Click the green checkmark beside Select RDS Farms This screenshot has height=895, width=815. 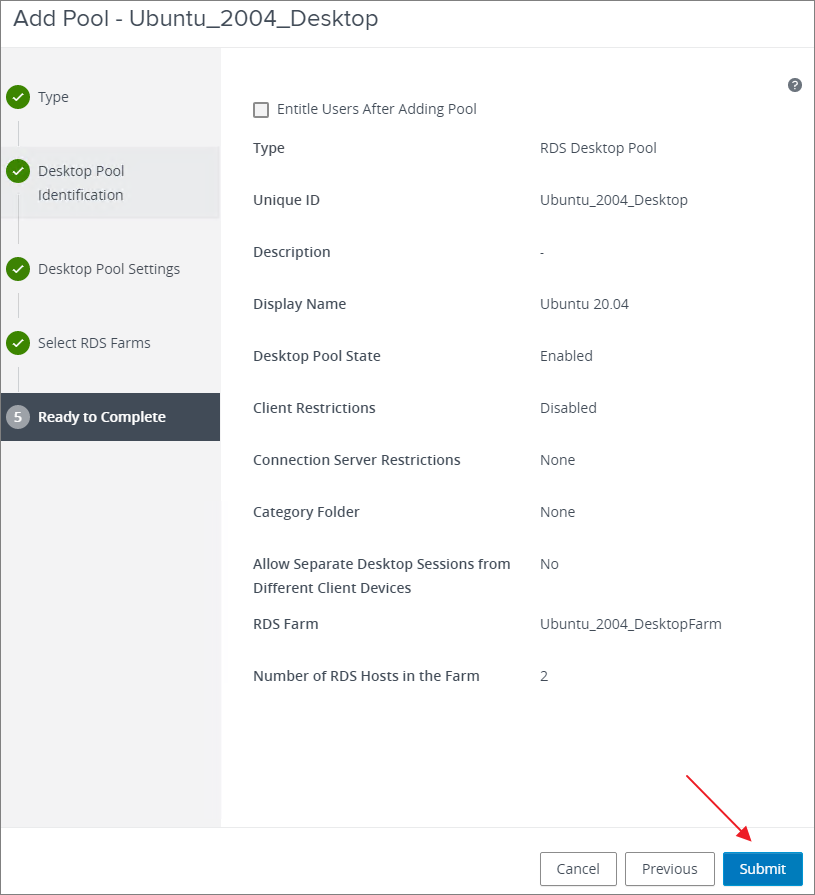(x=18, y=343)
